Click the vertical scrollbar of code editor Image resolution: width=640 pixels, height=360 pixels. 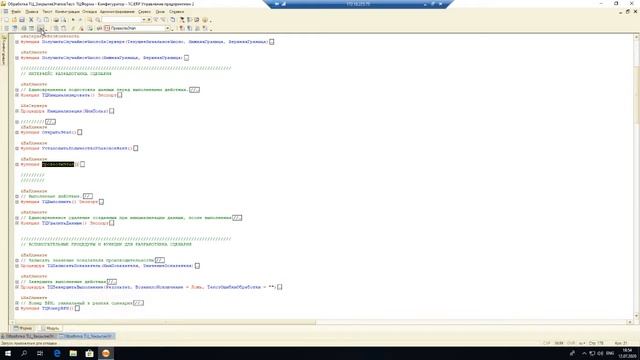[636, 176]
